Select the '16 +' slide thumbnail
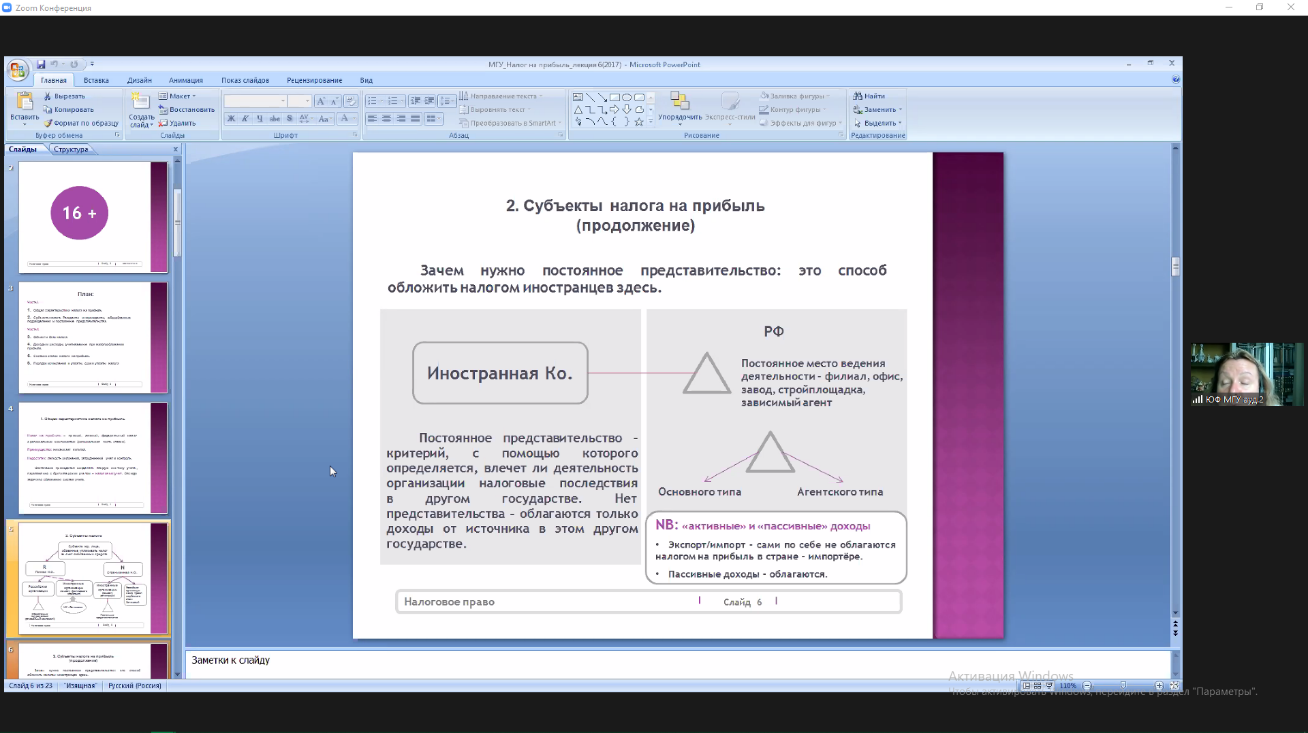Viewport: 1308px width, 733px height. click(x=93, y=216)
